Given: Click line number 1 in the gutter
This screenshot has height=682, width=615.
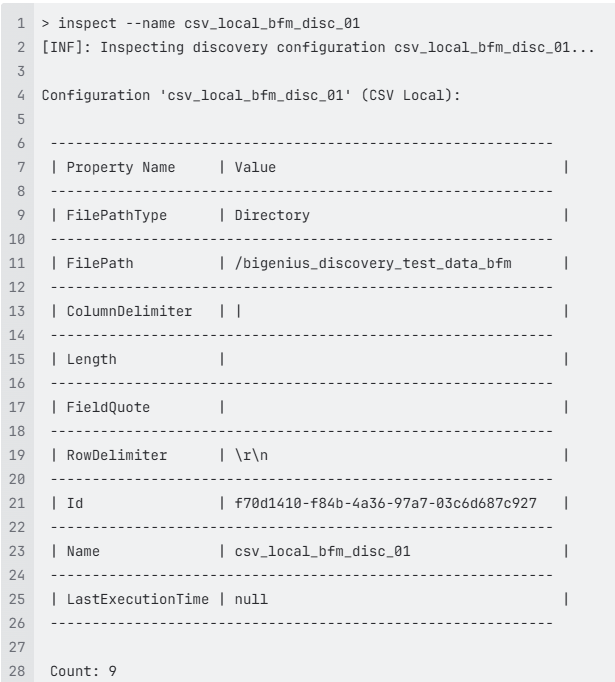Looking at the screenshot, I should 21,23.
